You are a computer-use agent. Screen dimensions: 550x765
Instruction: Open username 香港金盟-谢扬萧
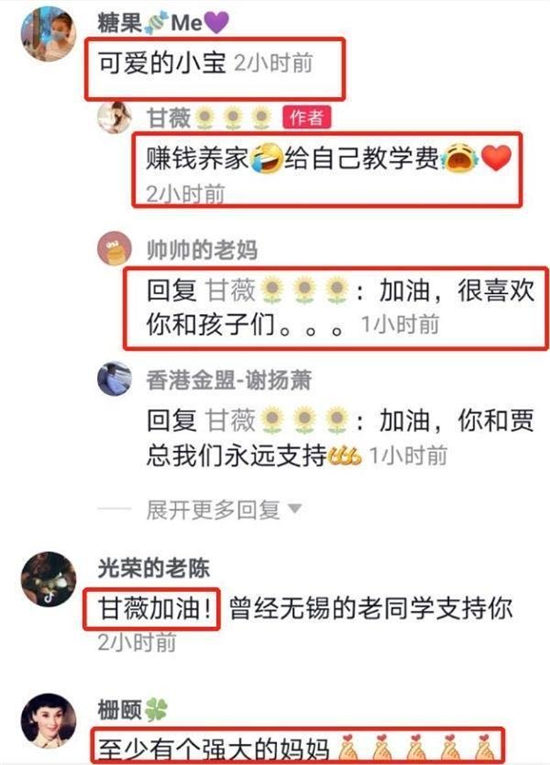[229, 380]
